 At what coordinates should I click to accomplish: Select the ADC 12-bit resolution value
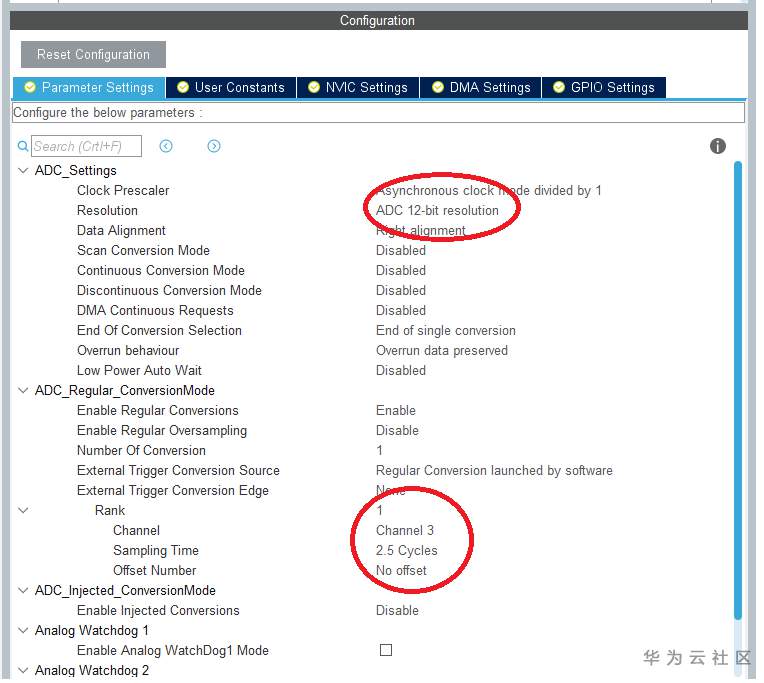437,210
